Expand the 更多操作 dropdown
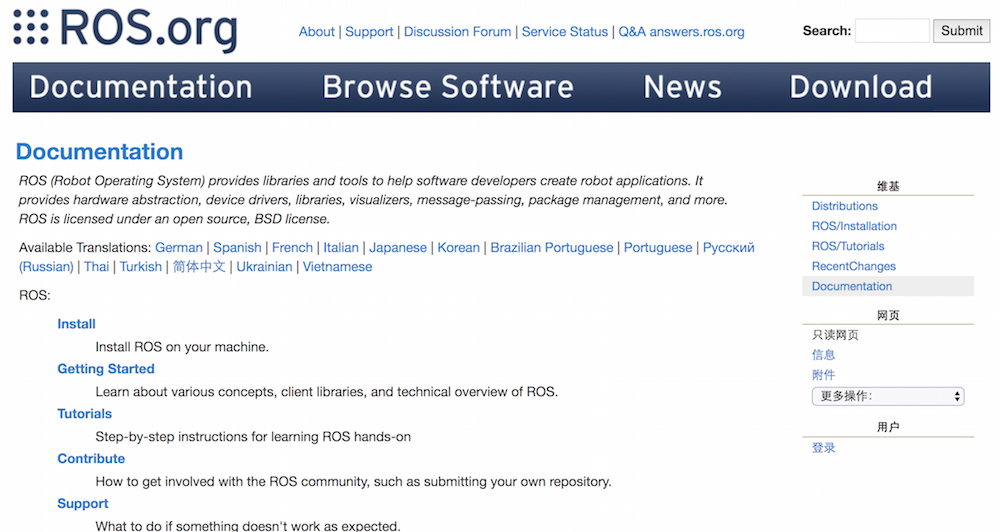 (x=888, y=396)
